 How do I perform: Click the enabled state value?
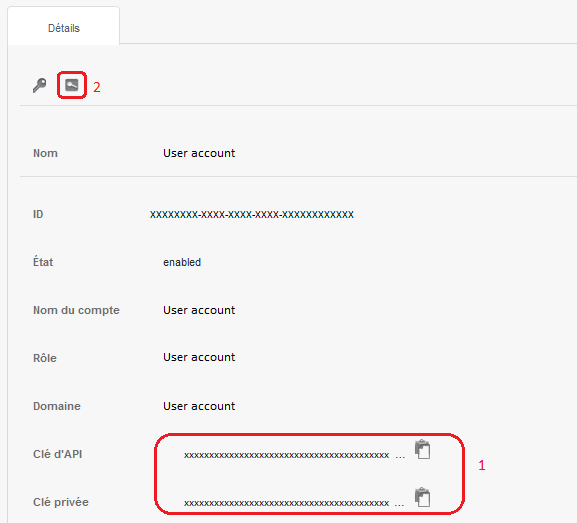[182, 262]
